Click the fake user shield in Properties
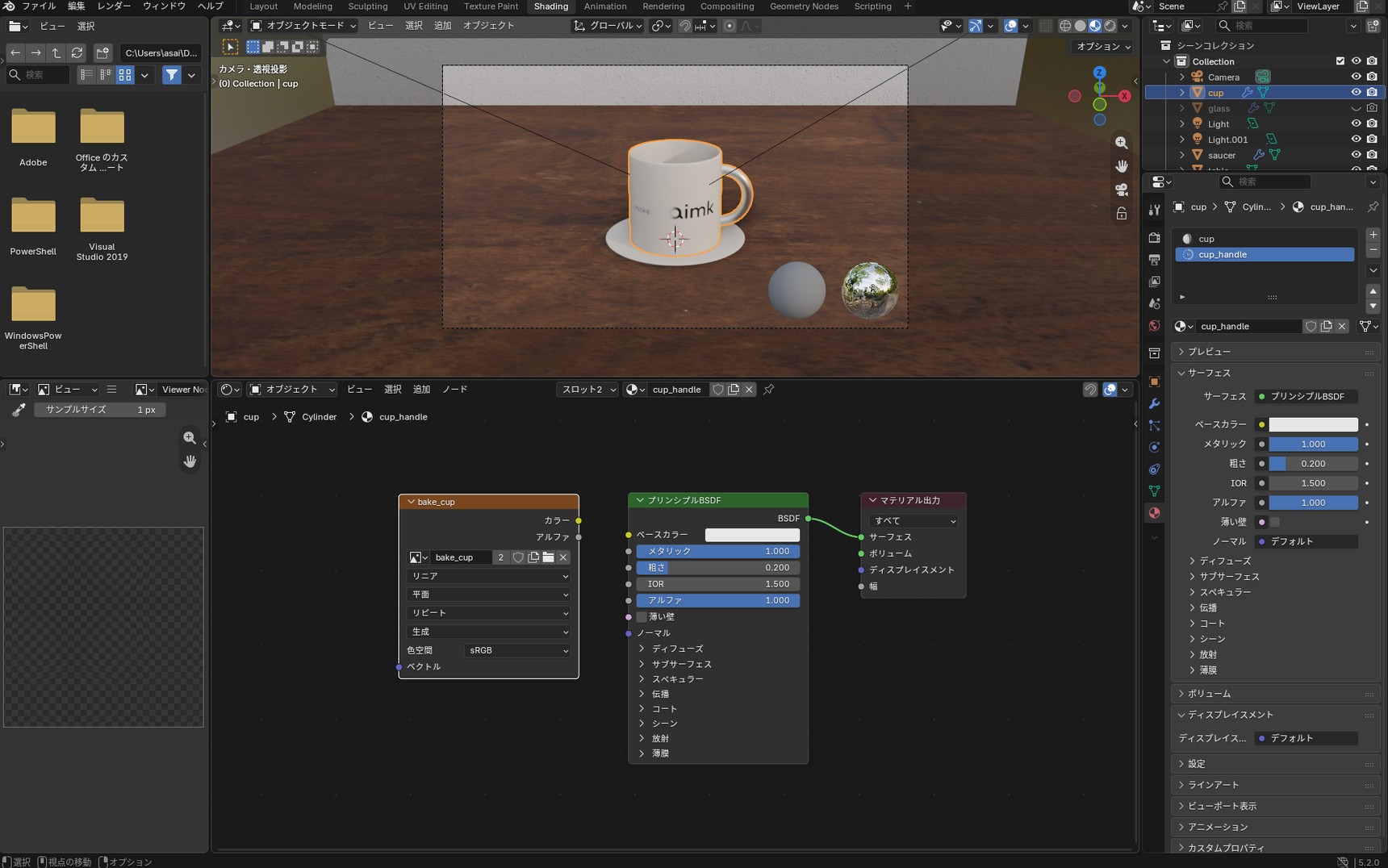The image size is (1388, 868). point(1311,326)
